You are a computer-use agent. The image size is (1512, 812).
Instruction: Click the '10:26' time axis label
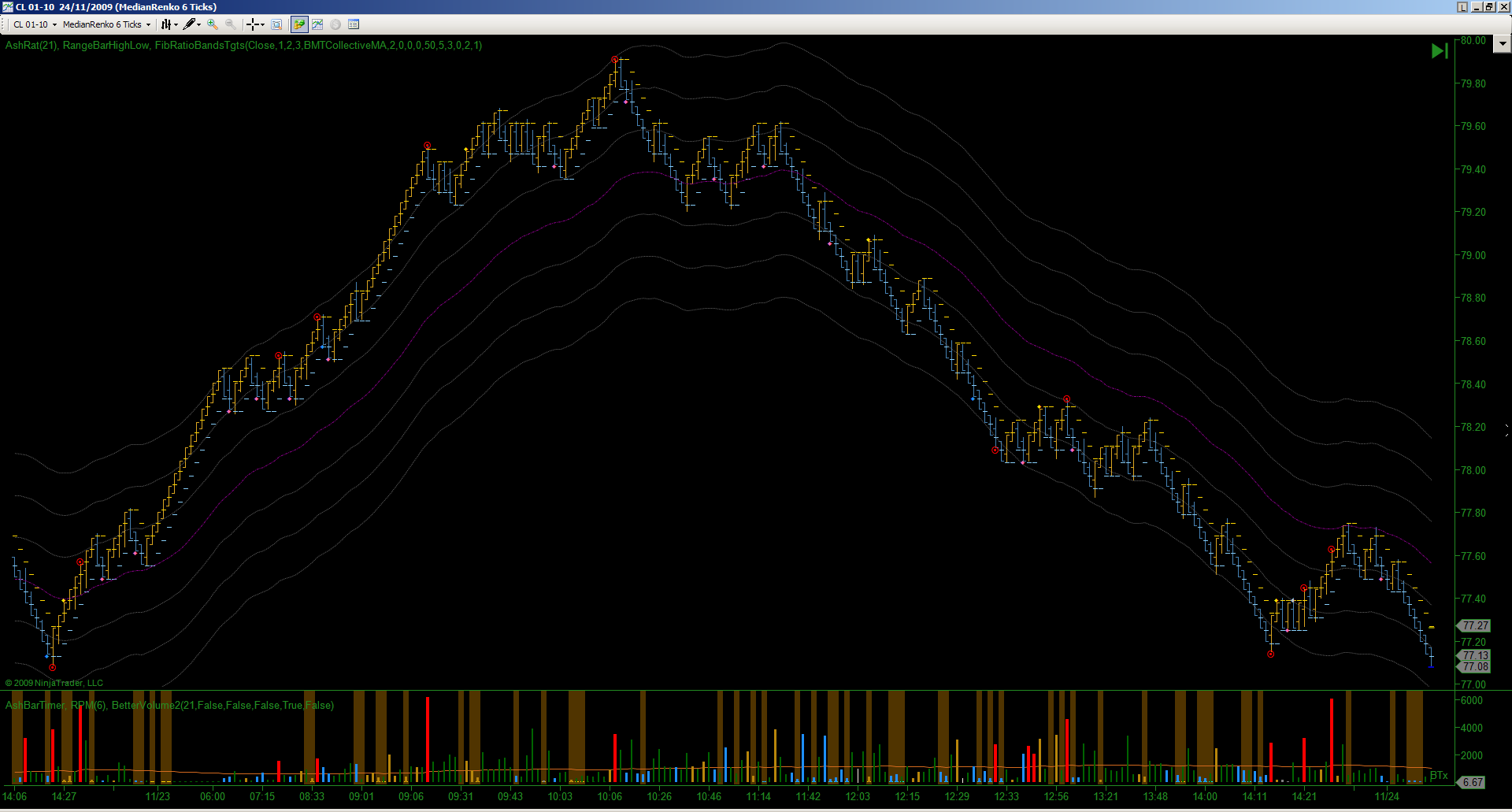pos(659,796)
